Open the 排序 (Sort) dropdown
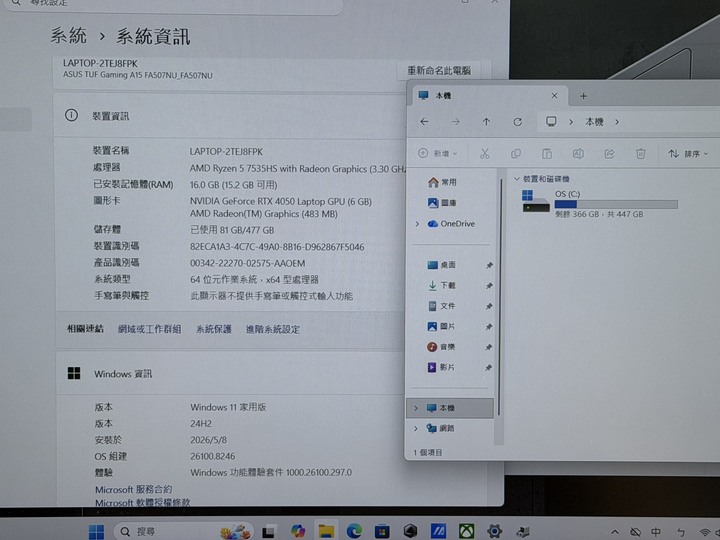The width and height of the screenshot is (720, 540). [x=688, y=153]
